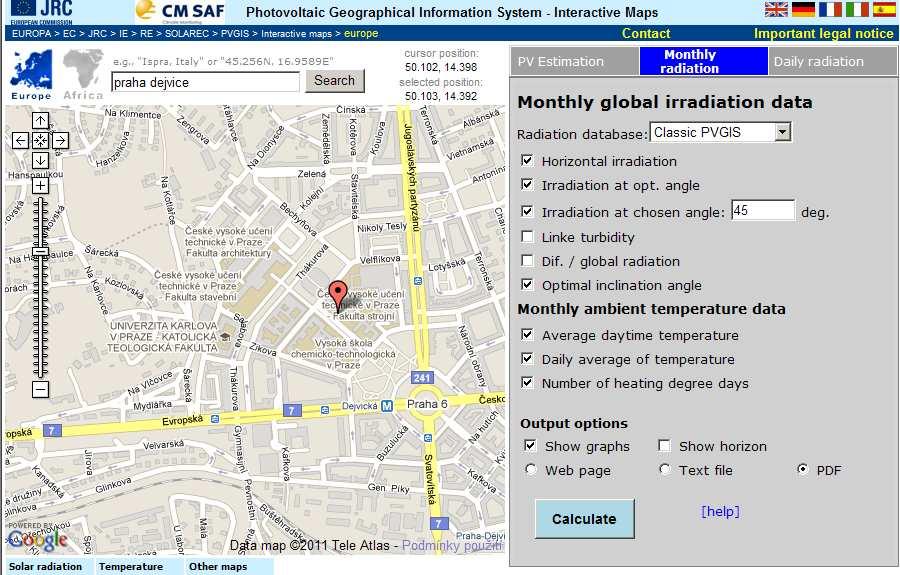Click the Praha 6 label on map

(427, 404)
